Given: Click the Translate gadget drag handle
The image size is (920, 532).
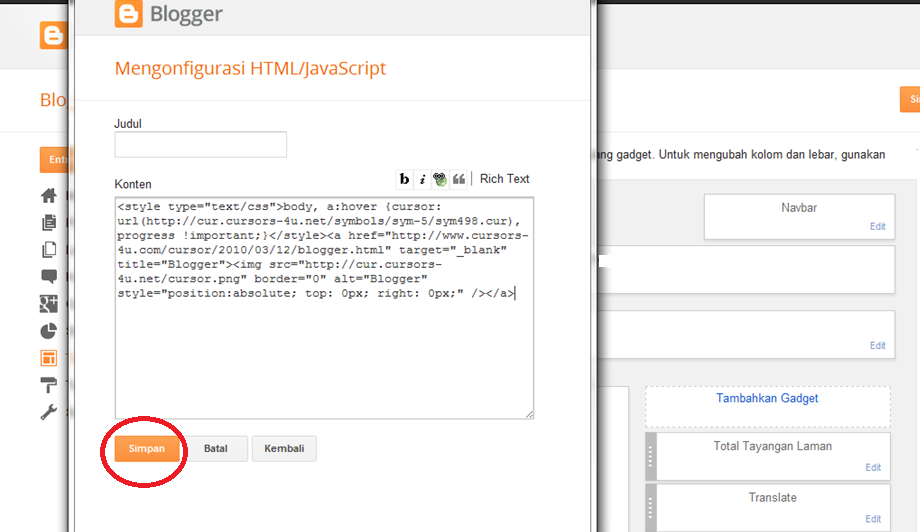Looking at the screenshot, I should point(650,507).
